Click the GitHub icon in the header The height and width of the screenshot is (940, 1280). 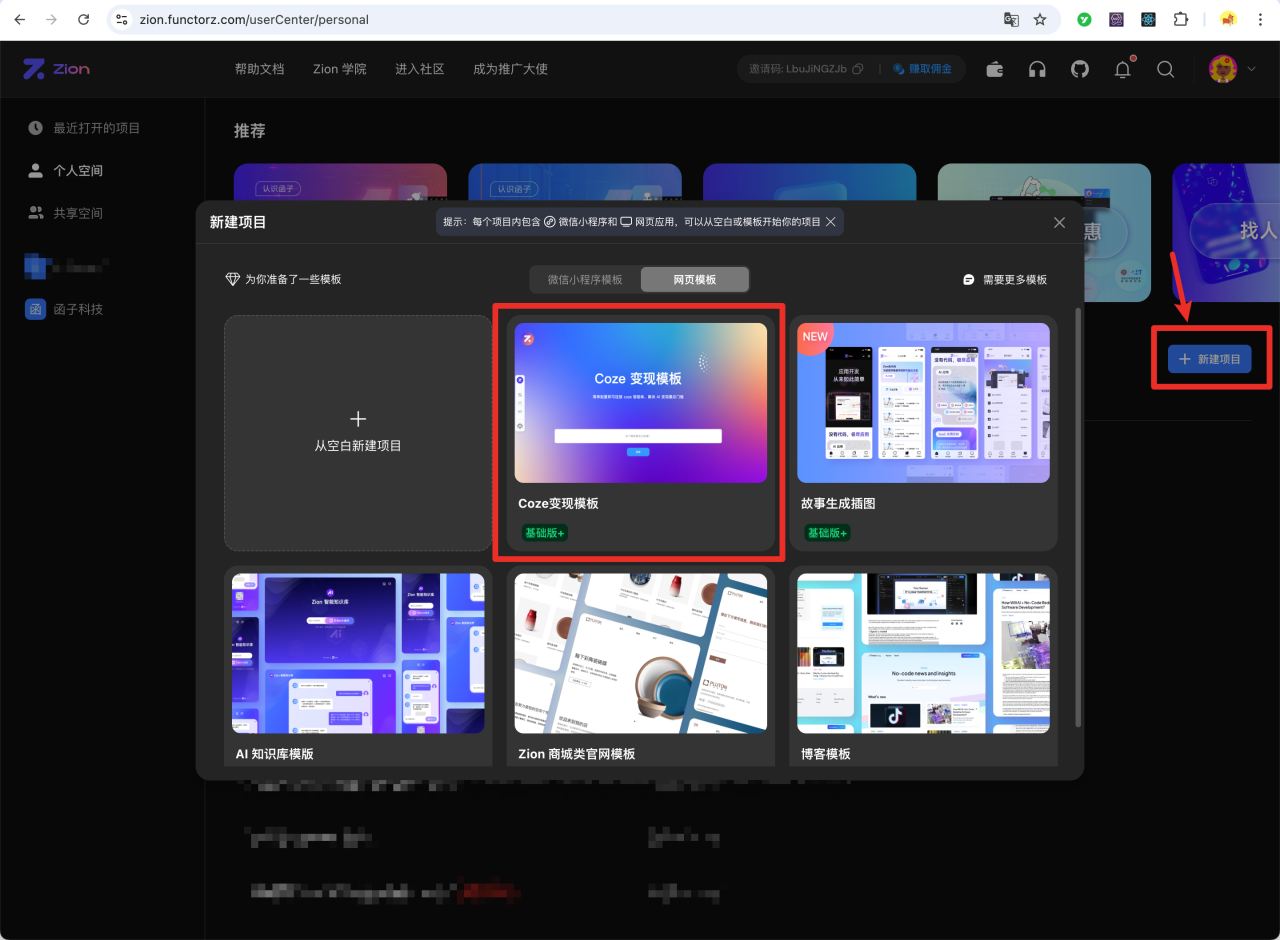[x=1080, y=69]
